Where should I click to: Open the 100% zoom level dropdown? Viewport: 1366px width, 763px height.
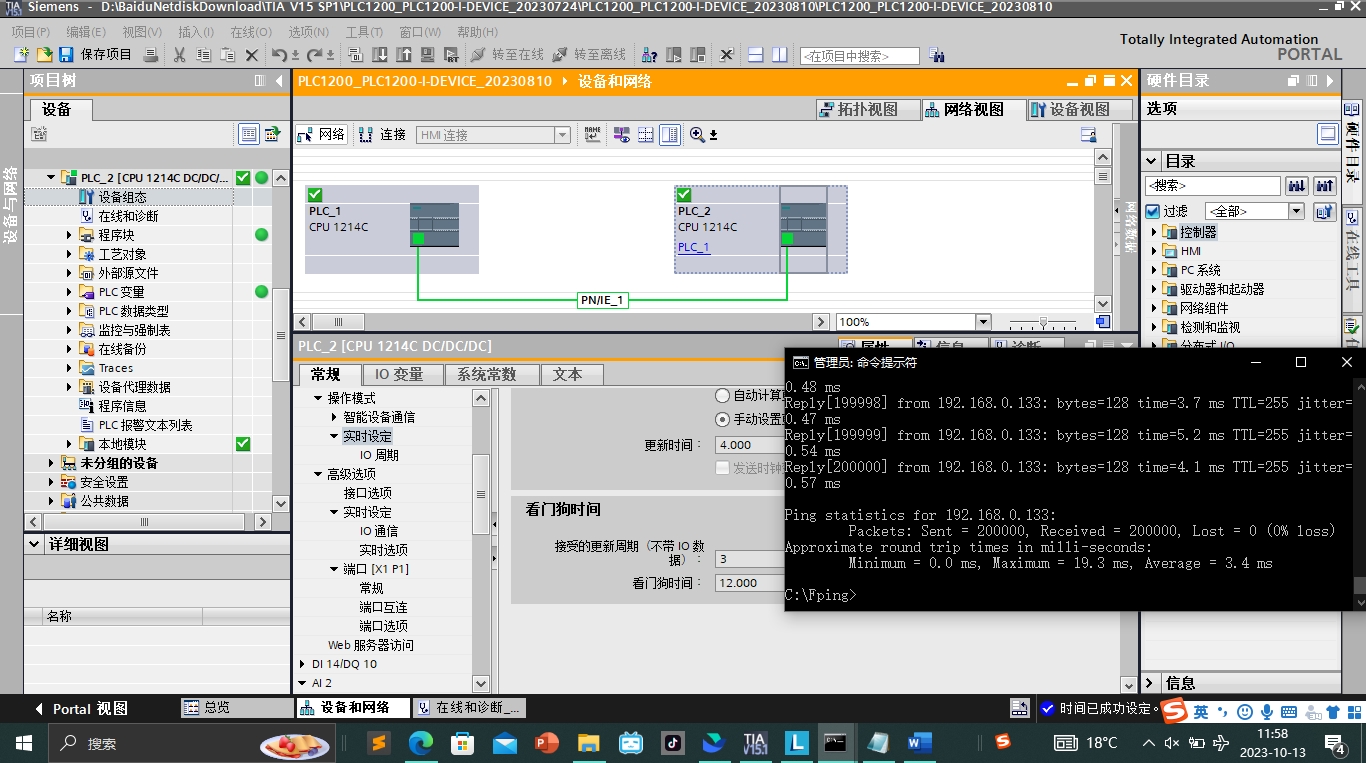point(982,322)
